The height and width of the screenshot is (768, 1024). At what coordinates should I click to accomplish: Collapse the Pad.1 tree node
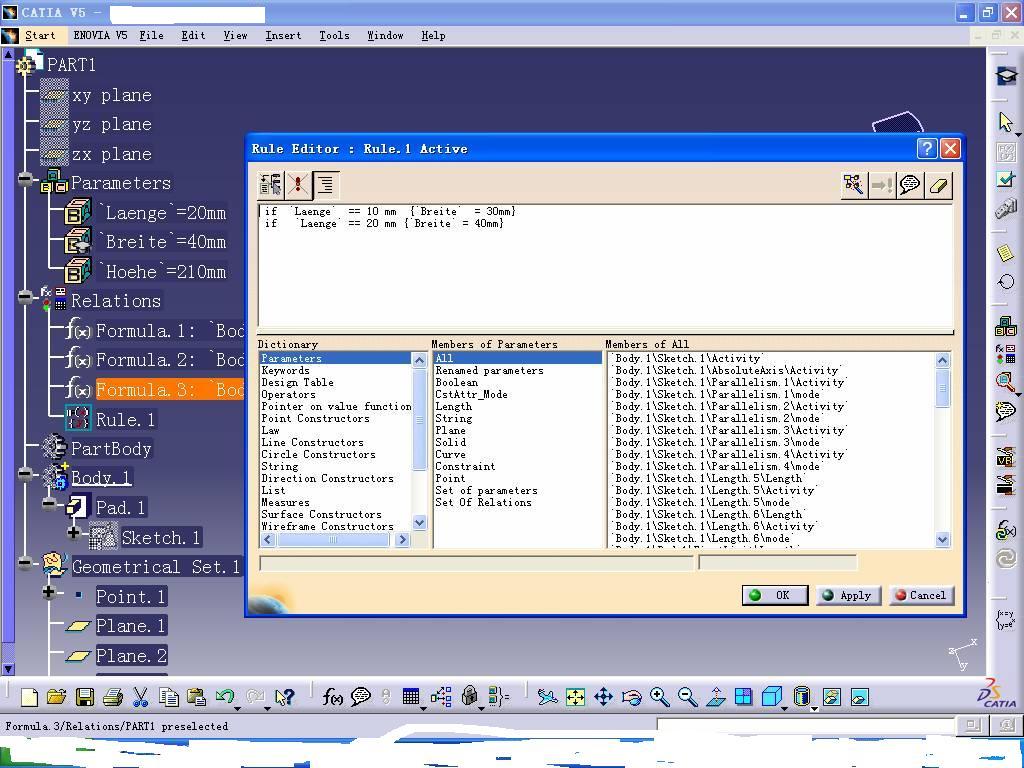49,503
